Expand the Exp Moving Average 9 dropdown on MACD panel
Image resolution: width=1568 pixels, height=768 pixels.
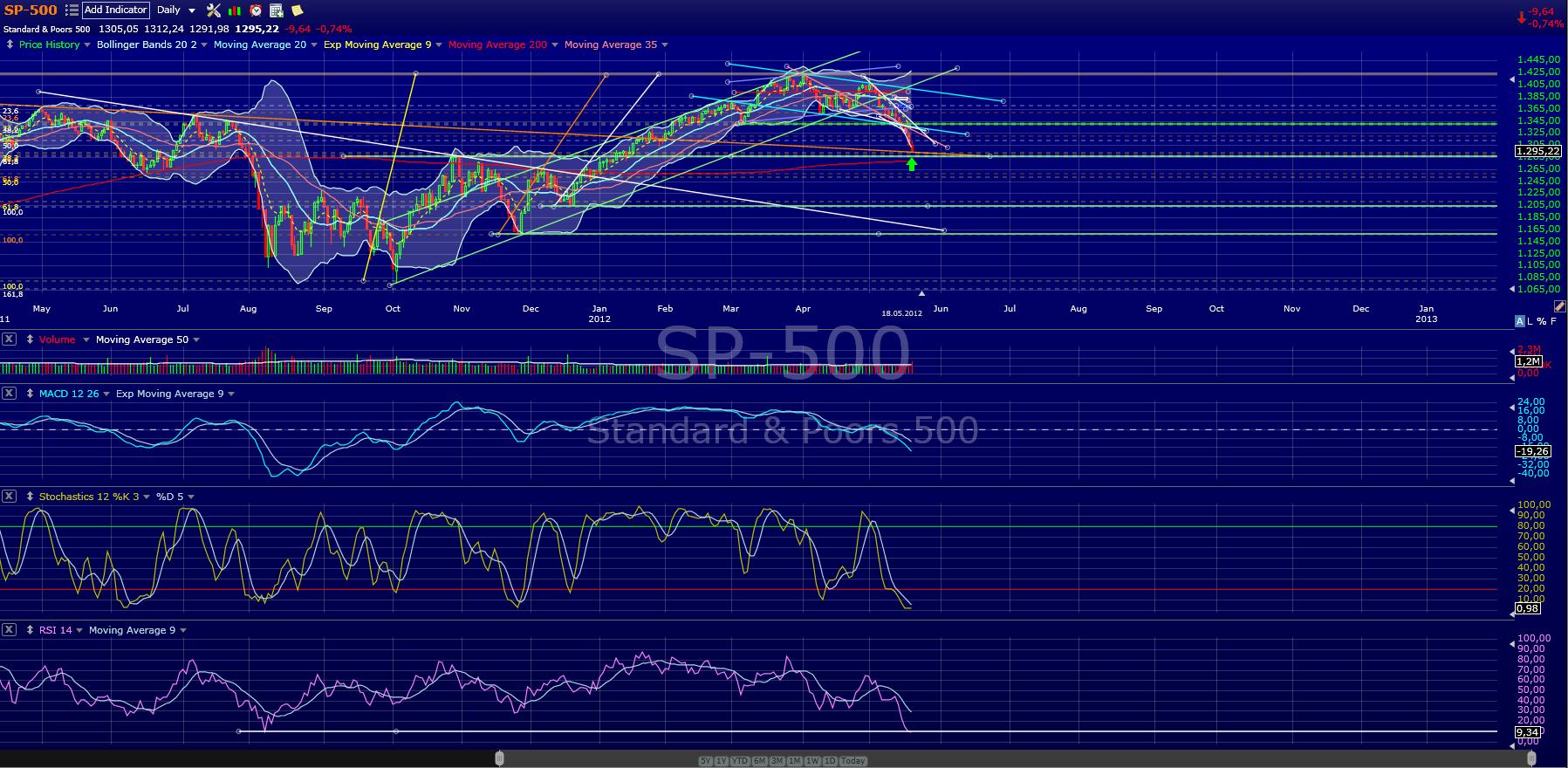click(231, 394)
